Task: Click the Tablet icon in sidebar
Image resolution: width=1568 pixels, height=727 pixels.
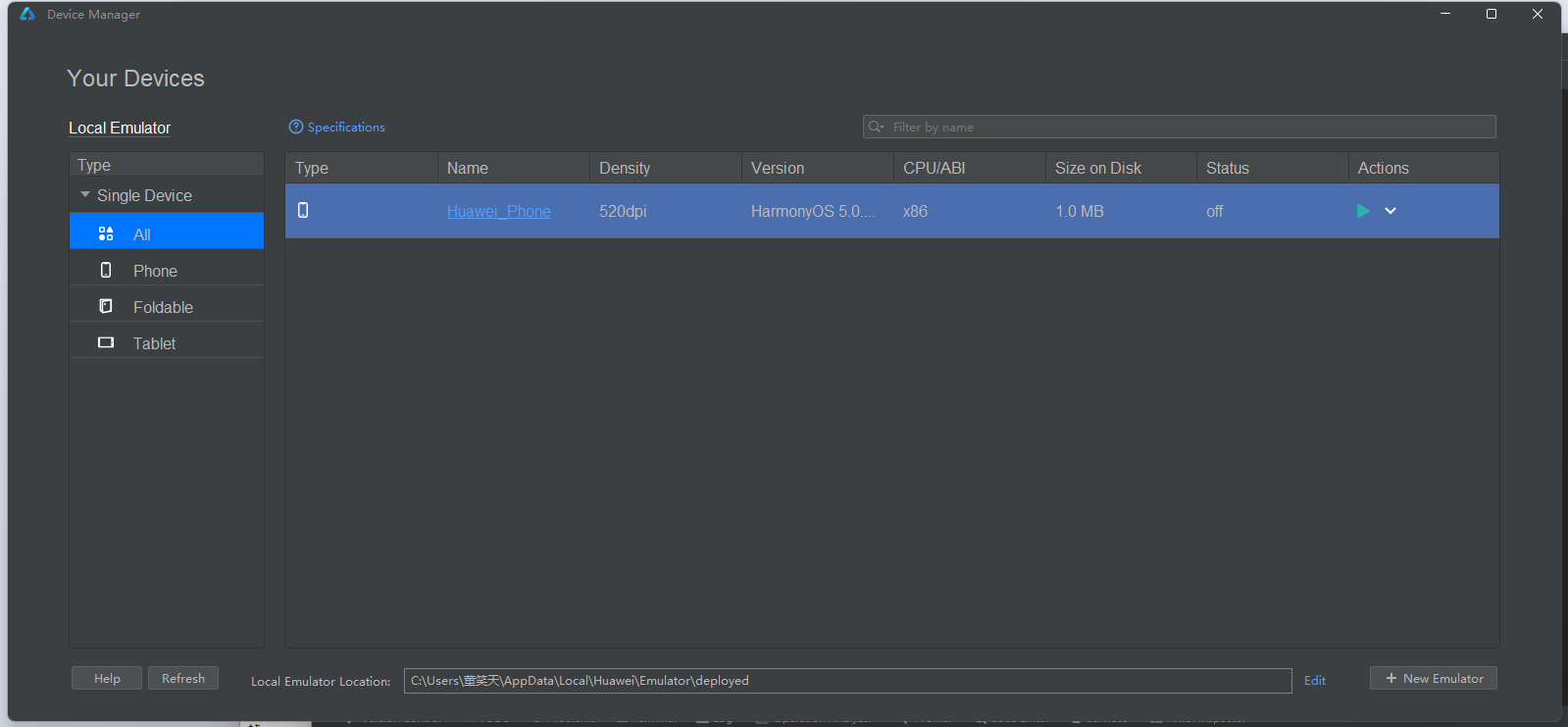Action: (x=106, y=342)
